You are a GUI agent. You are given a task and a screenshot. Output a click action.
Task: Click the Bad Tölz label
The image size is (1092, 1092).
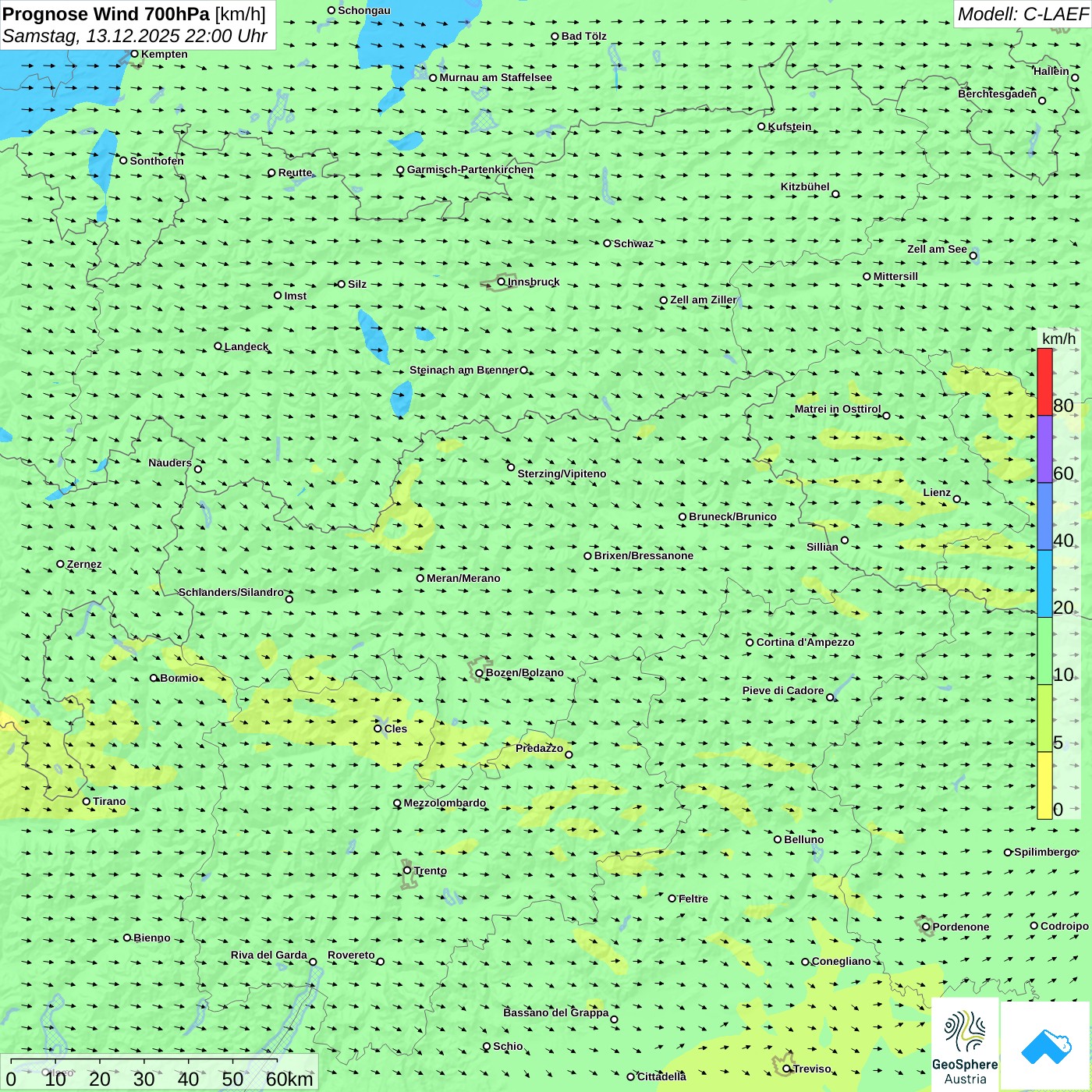pyautogui.click(x=584, y=36)
